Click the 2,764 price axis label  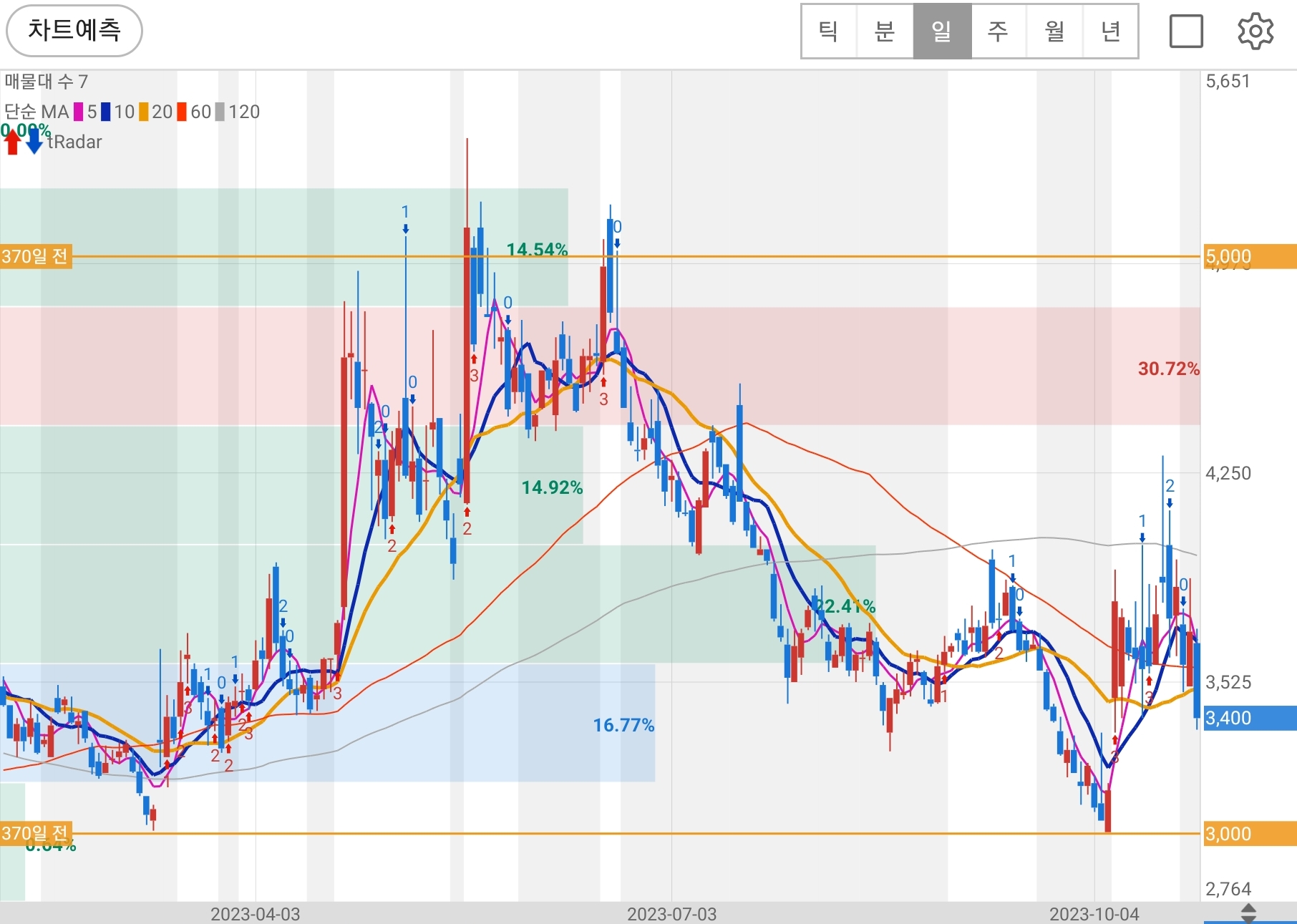tap(1228, 889)
